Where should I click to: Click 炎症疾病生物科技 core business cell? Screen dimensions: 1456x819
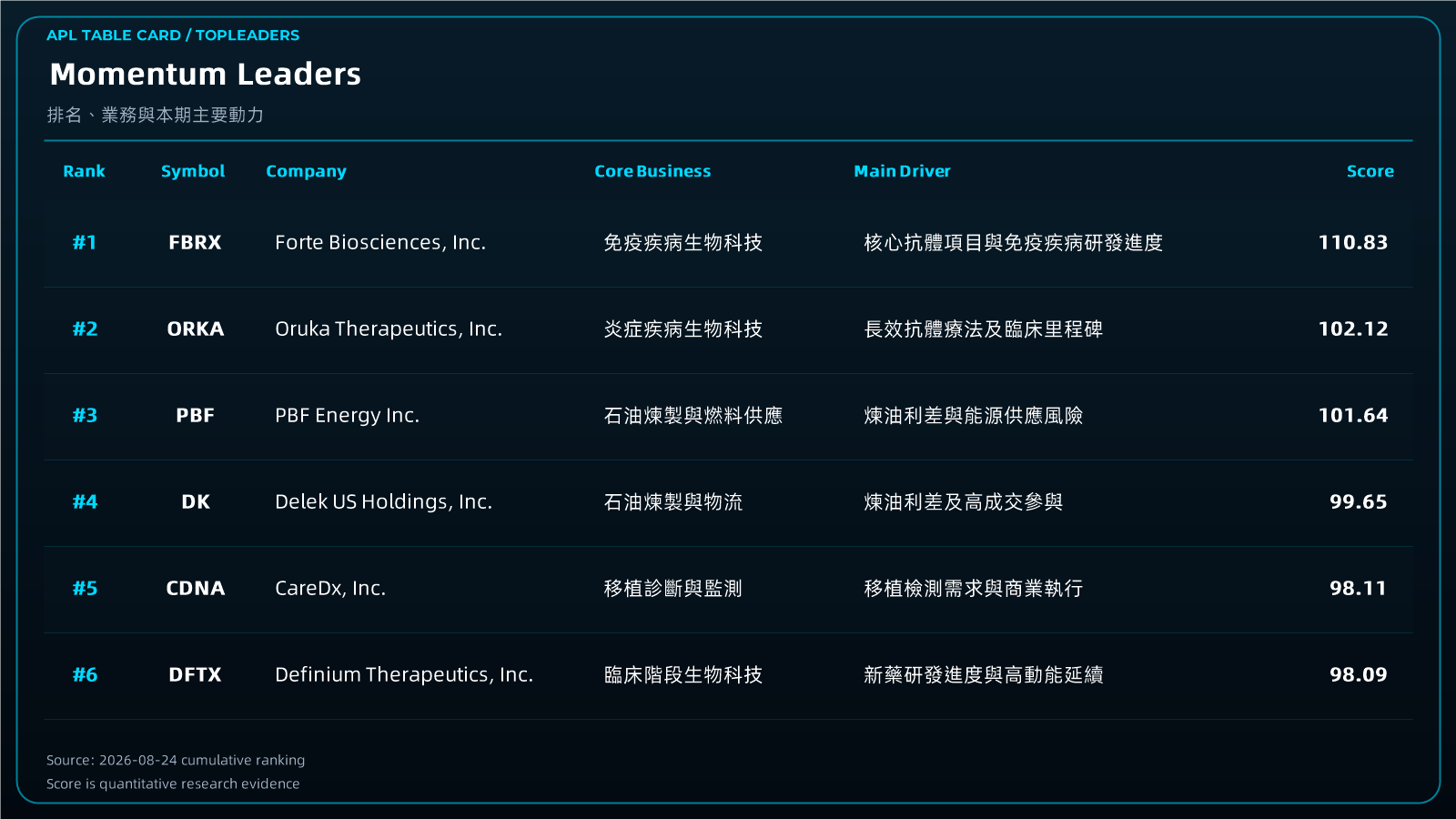[683, 329]
